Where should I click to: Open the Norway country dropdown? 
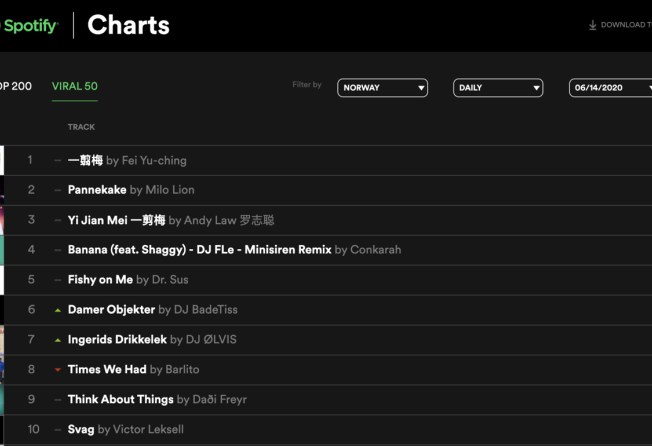pos(382,88)
